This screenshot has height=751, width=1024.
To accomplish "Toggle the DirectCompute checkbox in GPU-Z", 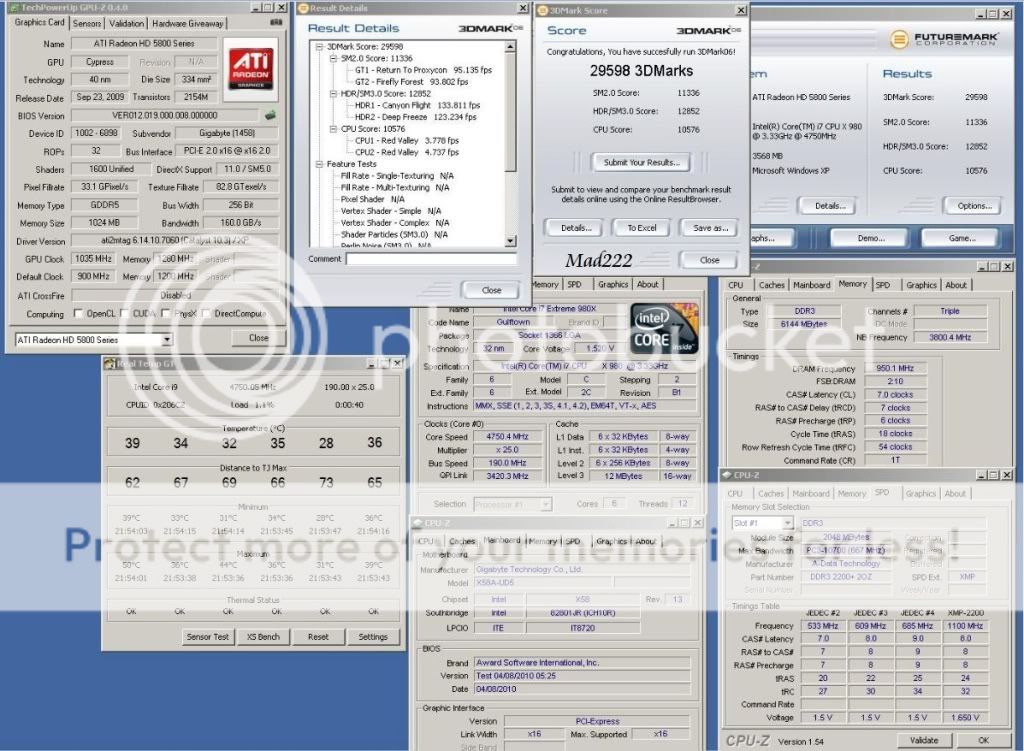I will click(206, 313).
